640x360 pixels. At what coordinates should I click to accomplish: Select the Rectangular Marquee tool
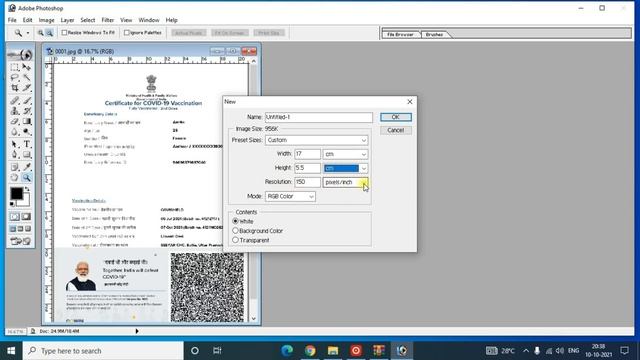coord(15,67)
